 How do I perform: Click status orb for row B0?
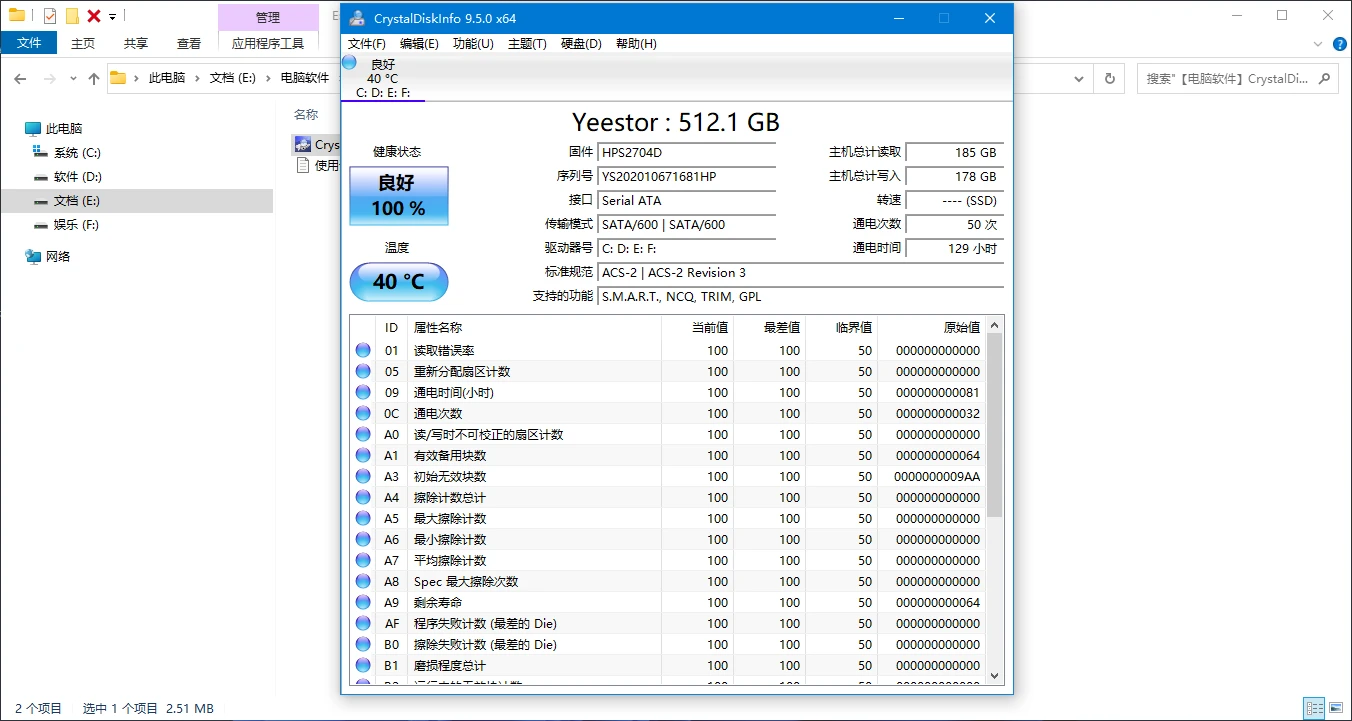(x=363, y=644)
